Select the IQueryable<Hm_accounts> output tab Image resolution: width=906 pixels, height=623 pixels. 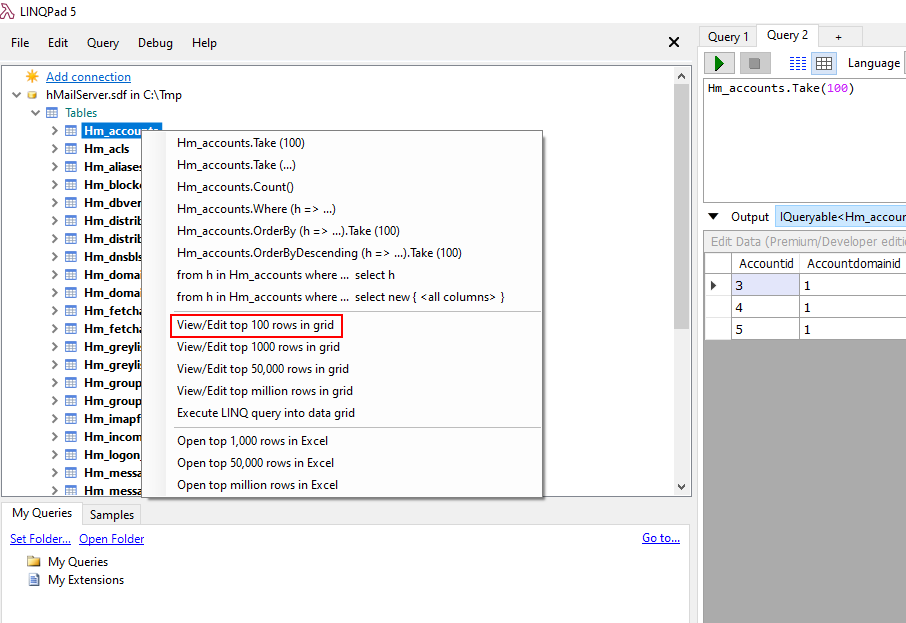[841, 217]
